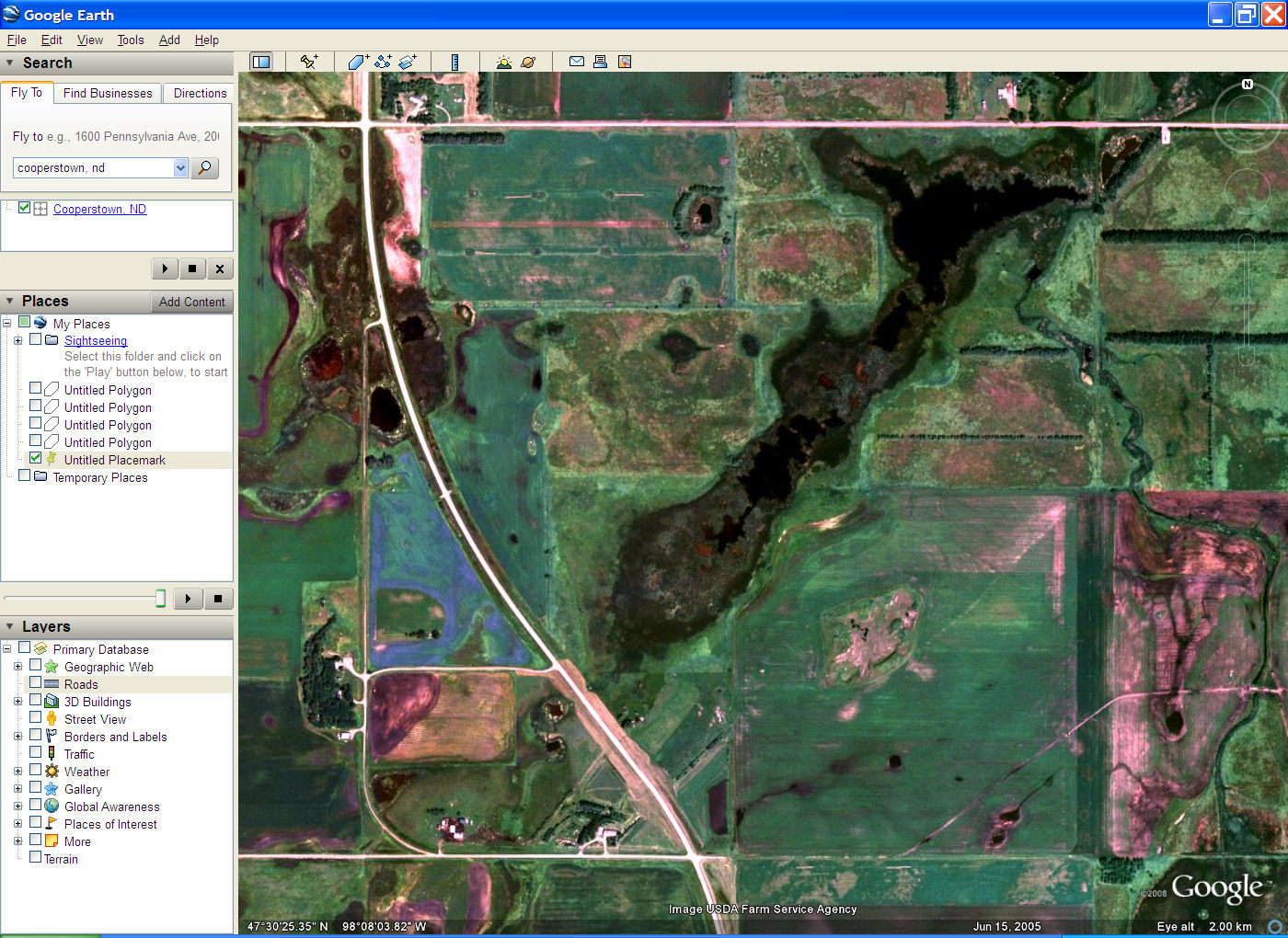Add a placemark with pushpin tool
The image size is (1288, 938).
(x=309, y=62)
